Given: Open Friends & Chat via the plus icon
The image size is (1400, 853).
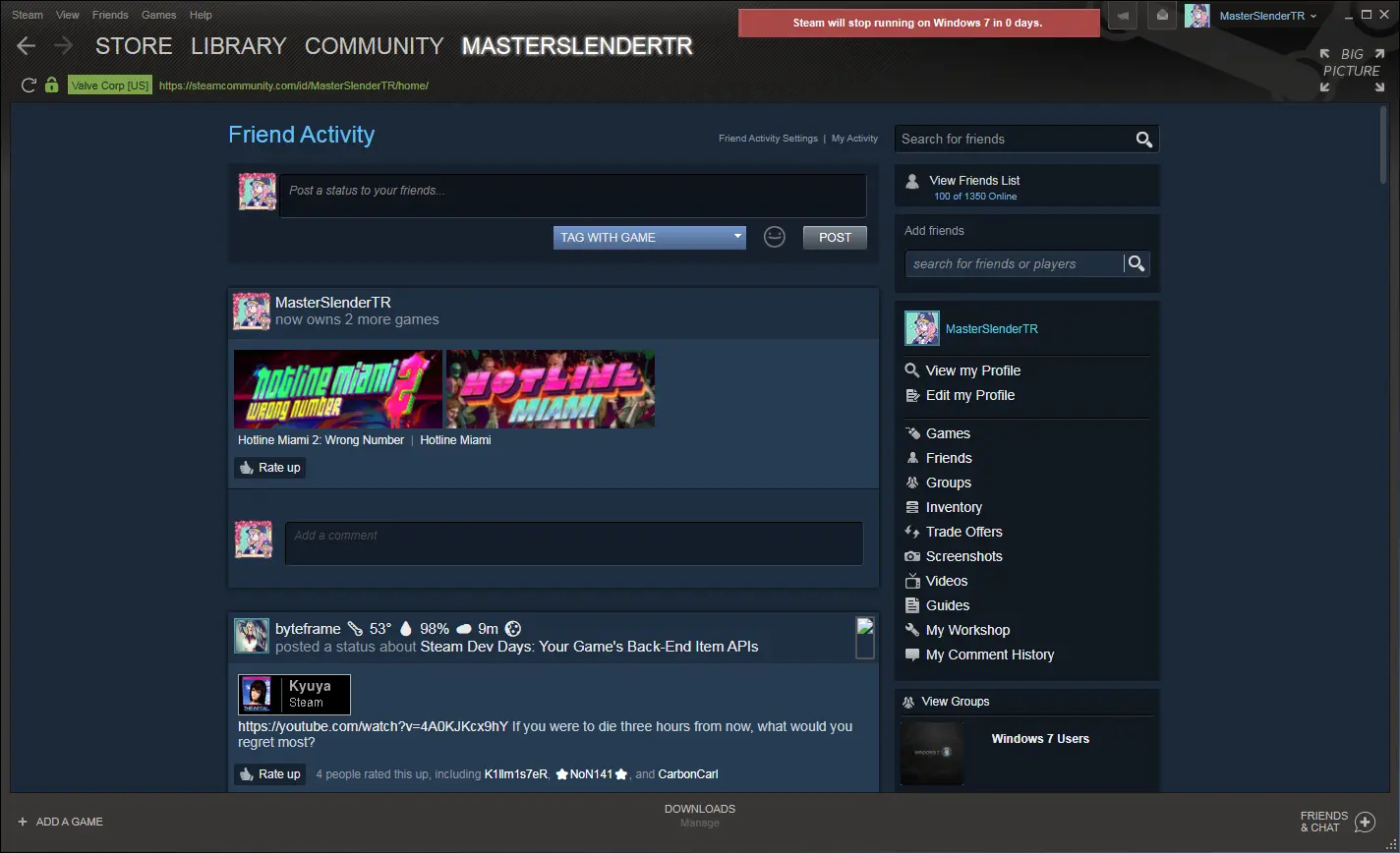Looking at the screenshot, I should coord(1365,822).
